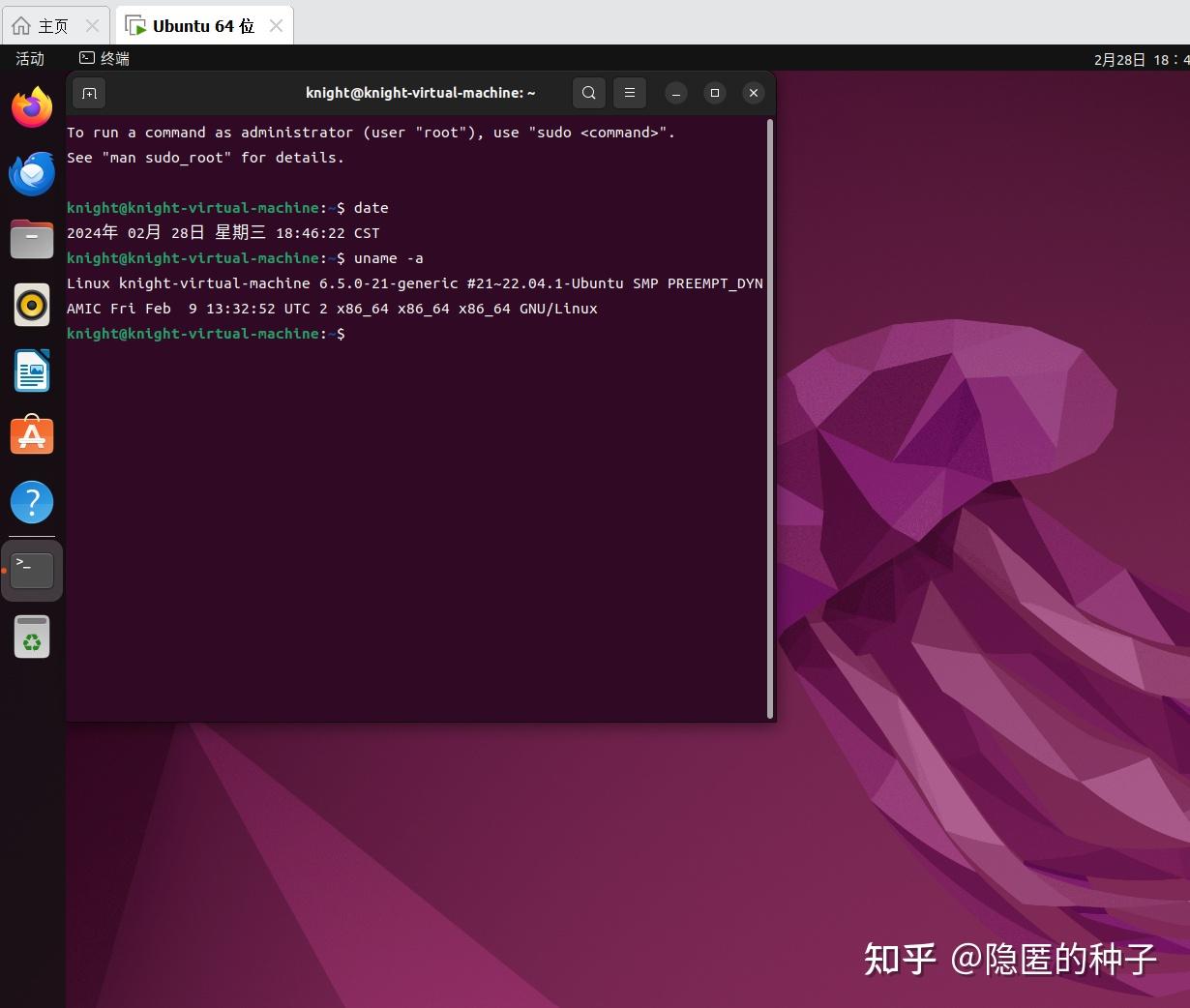Open the Files file manager in the dock

32,239
